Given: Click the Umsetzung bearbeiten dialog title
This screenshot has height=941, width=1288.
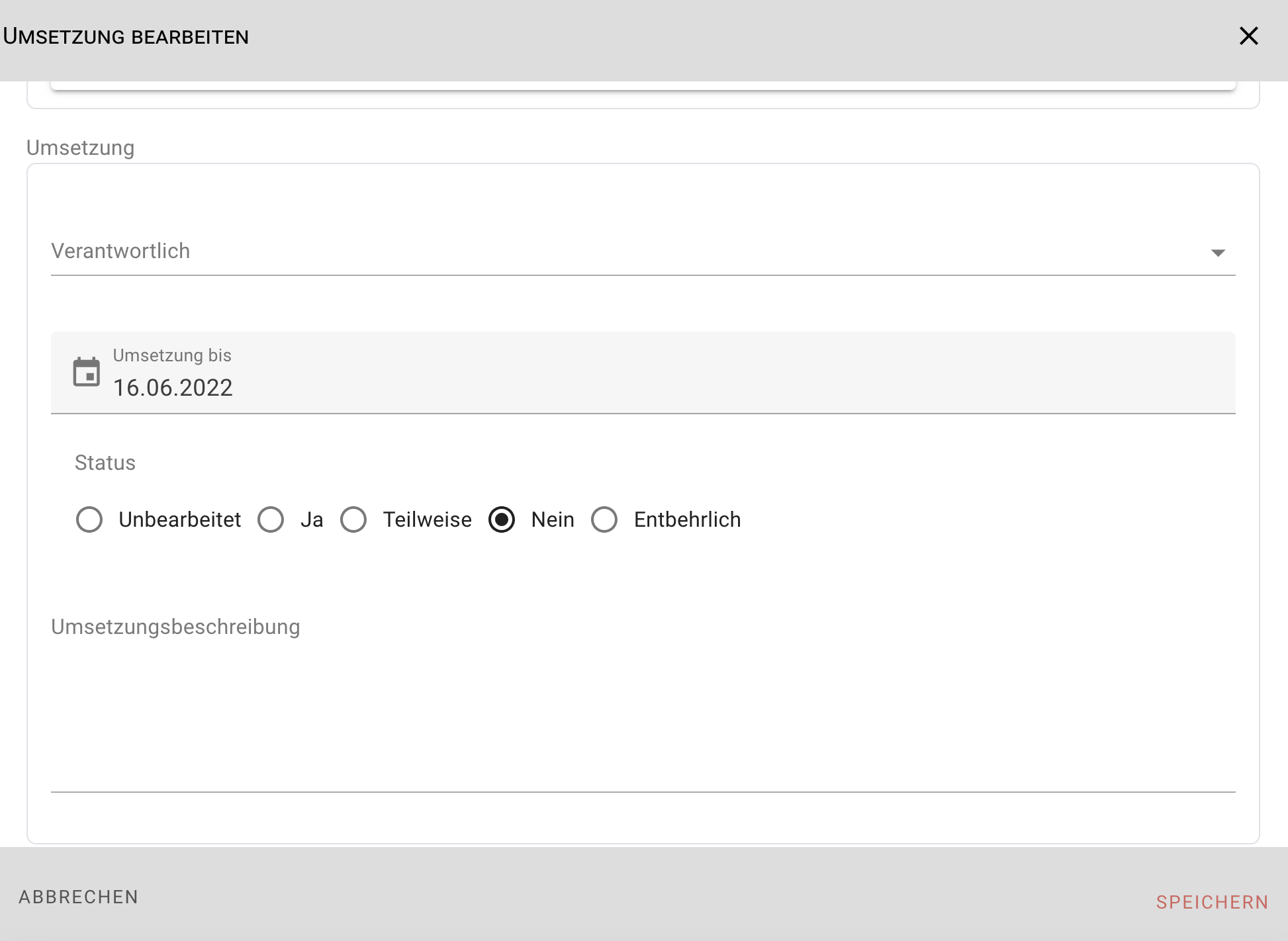Looking at the screenshot, I should point(126,36).
